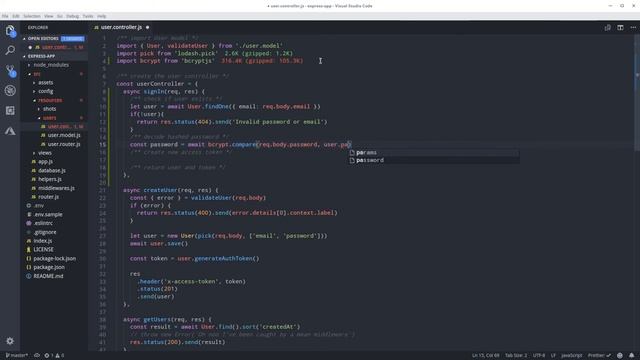The image size is (640, 360).
Task: Open middlewares.js in the explorer
Action: 56,189
